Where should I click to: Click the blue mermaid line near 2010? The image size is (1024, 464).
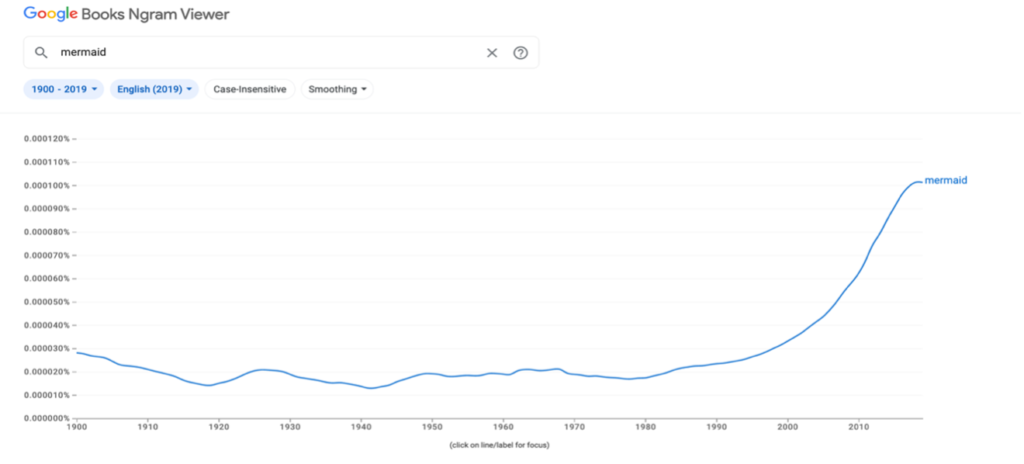tap(859, 273)
